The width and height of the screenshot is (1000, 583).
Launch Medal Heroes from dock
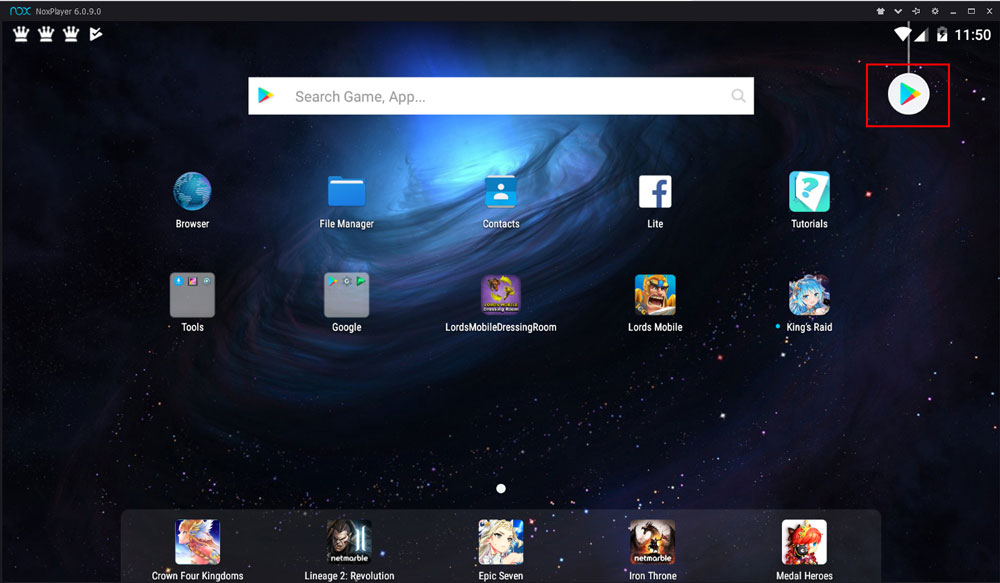[804, 542]
